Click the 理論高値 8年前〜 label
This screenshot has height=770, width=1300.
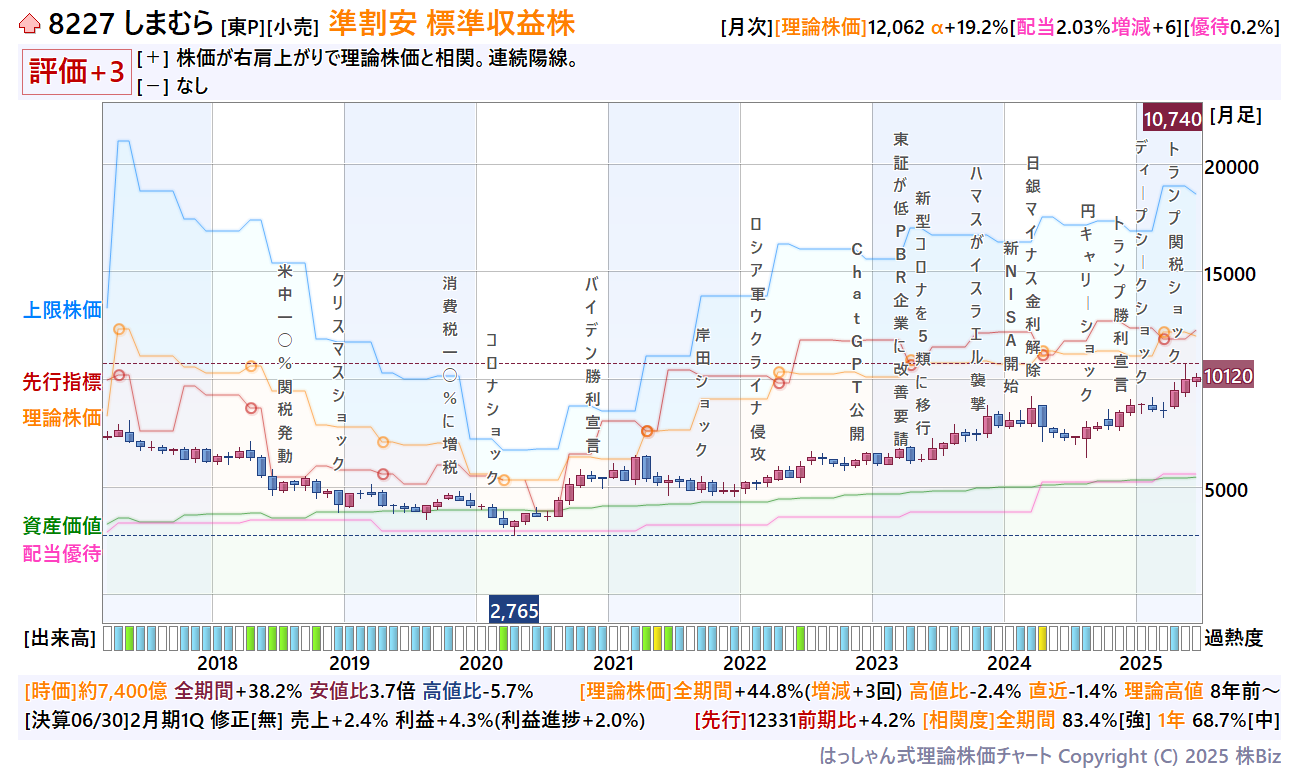coord(1203,691)
